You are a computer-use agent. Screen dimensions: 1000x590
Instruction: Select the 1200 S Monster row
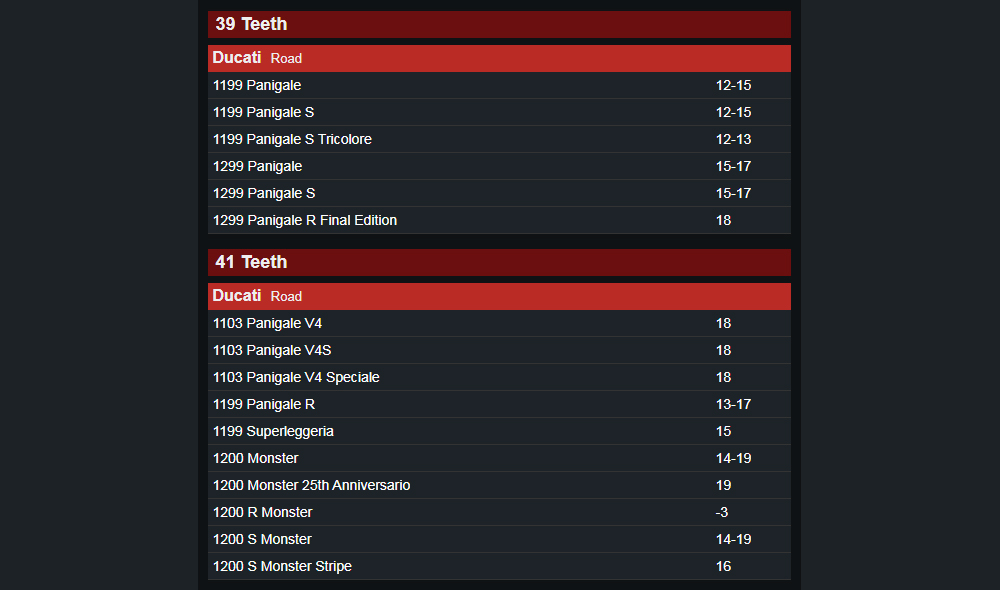tap(499, 539)
